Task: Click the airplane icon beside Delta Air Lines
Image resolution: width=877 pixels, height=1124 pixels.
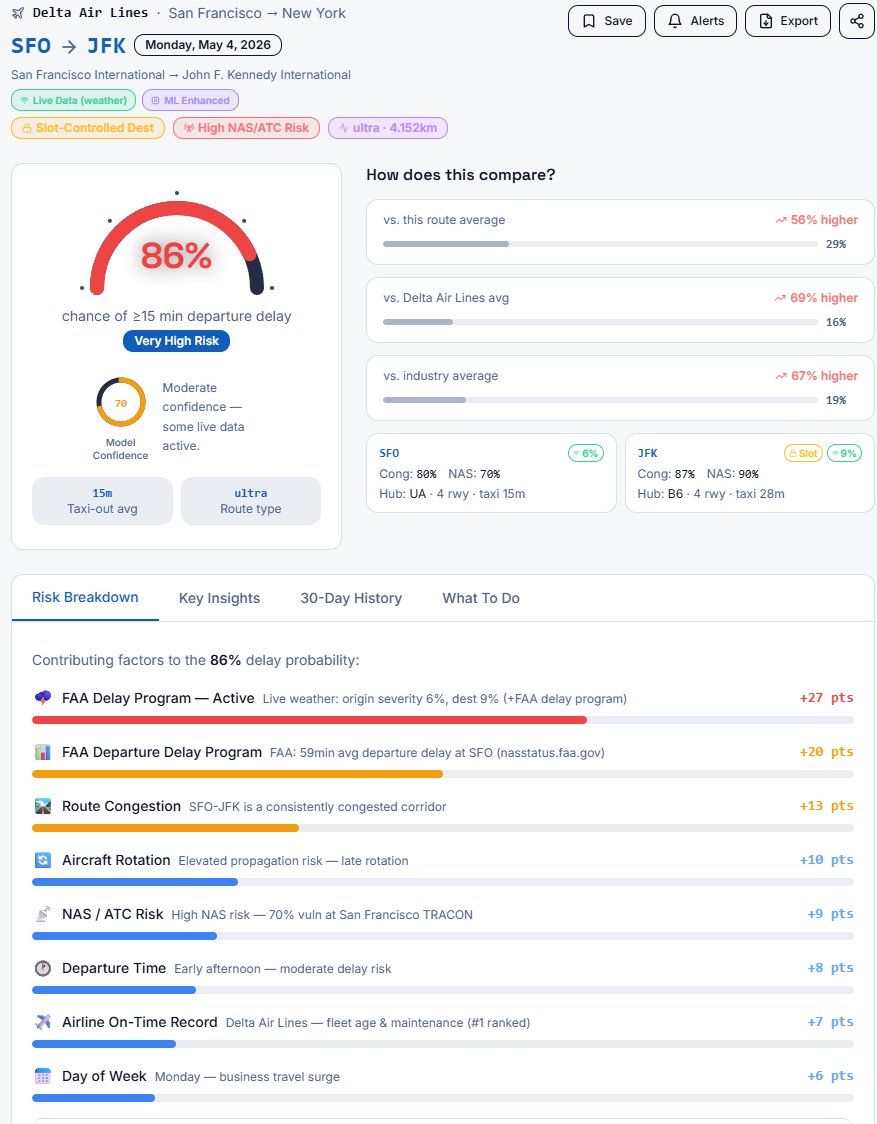Action: [x=18, y=13]
